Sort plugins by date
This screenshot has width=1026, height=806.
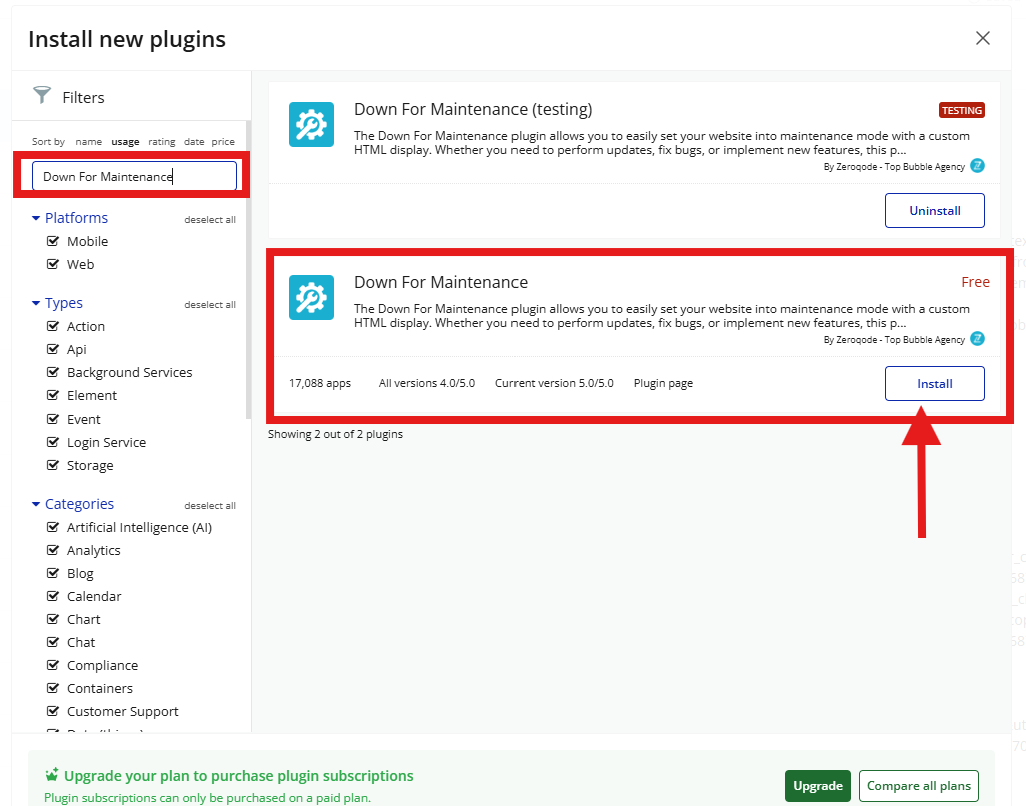194,141
